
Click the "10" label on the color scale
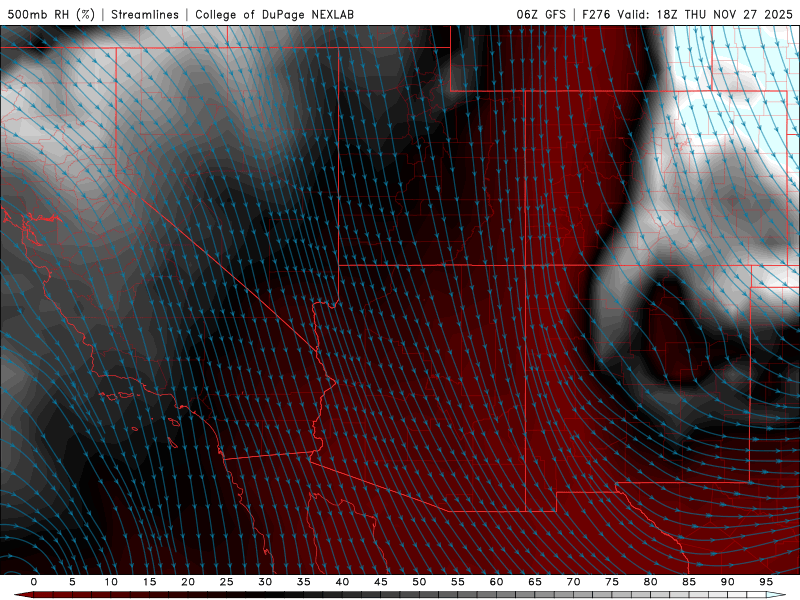pos(111,582)
